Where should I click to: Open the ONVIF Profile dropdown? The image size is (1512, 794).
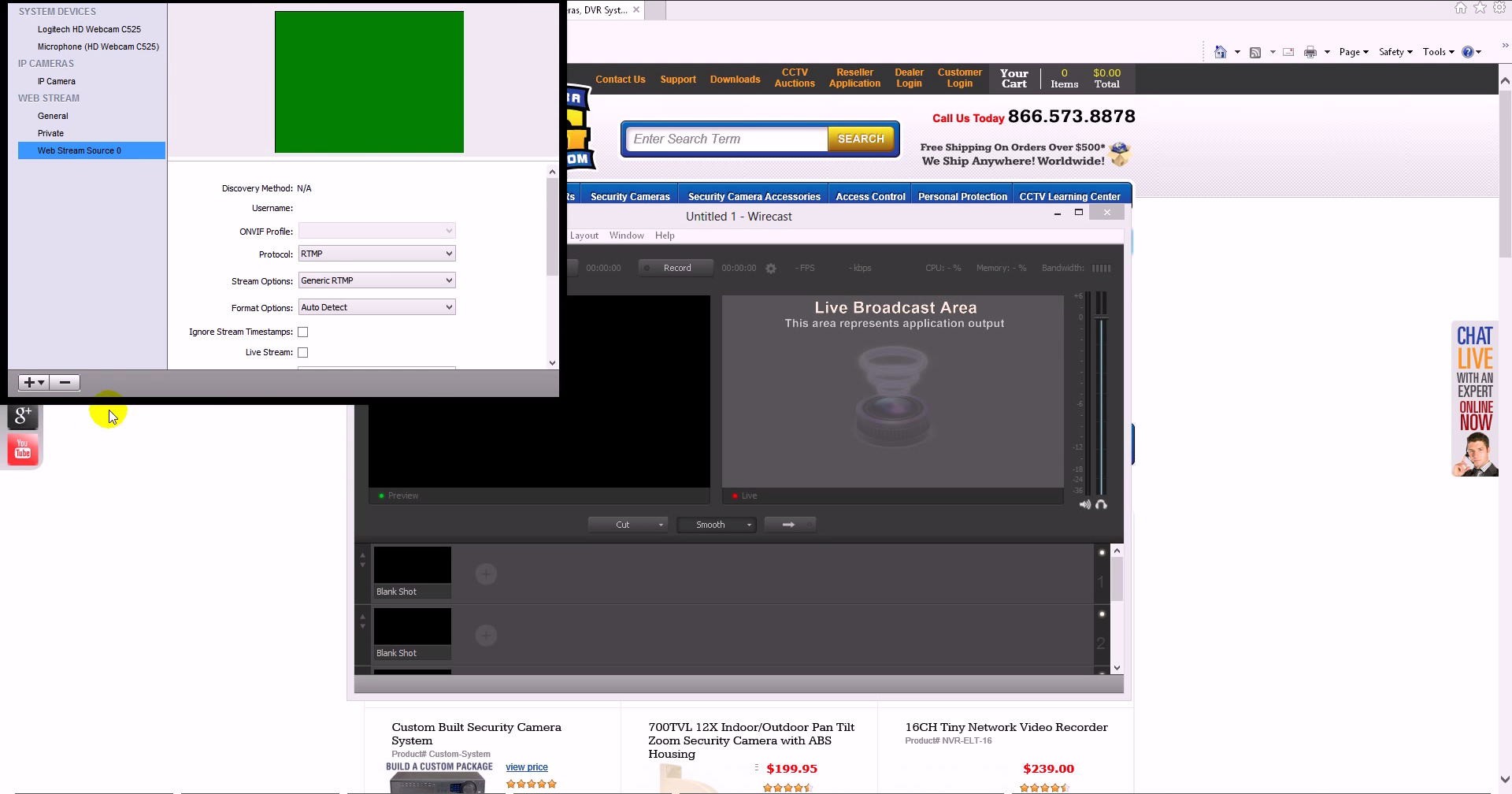coord(377,231)
